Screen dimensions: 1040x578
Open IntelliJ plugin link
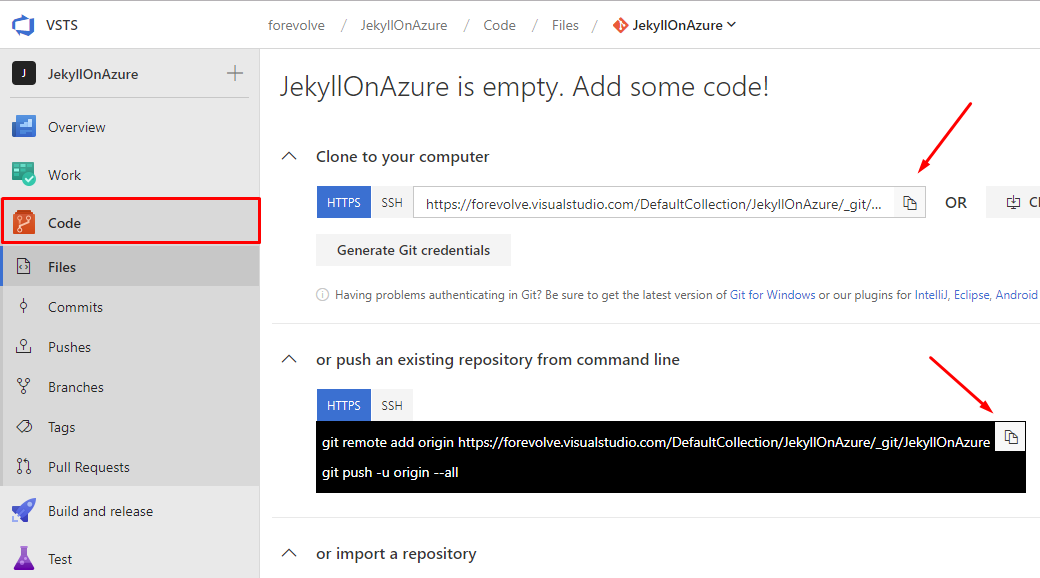(931, 295)
